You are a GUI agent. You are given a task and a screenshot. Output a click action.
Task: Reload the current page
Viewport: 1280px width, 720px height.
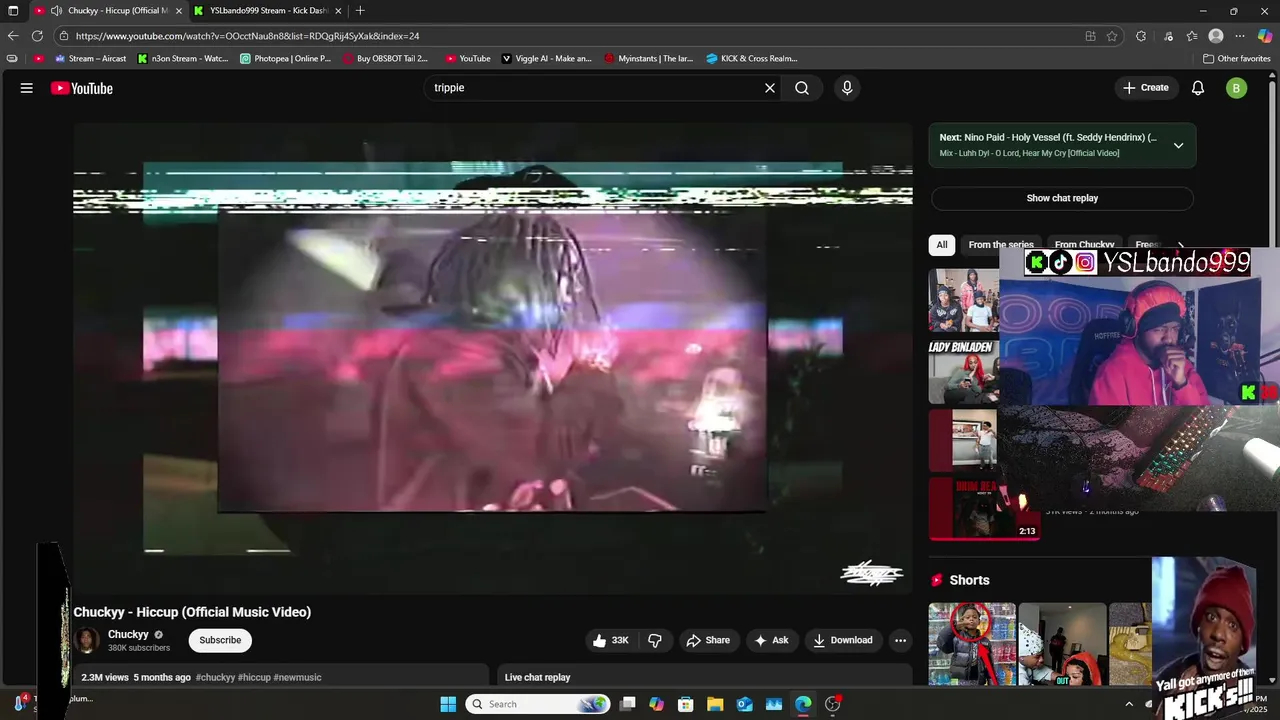pos(37,36)
